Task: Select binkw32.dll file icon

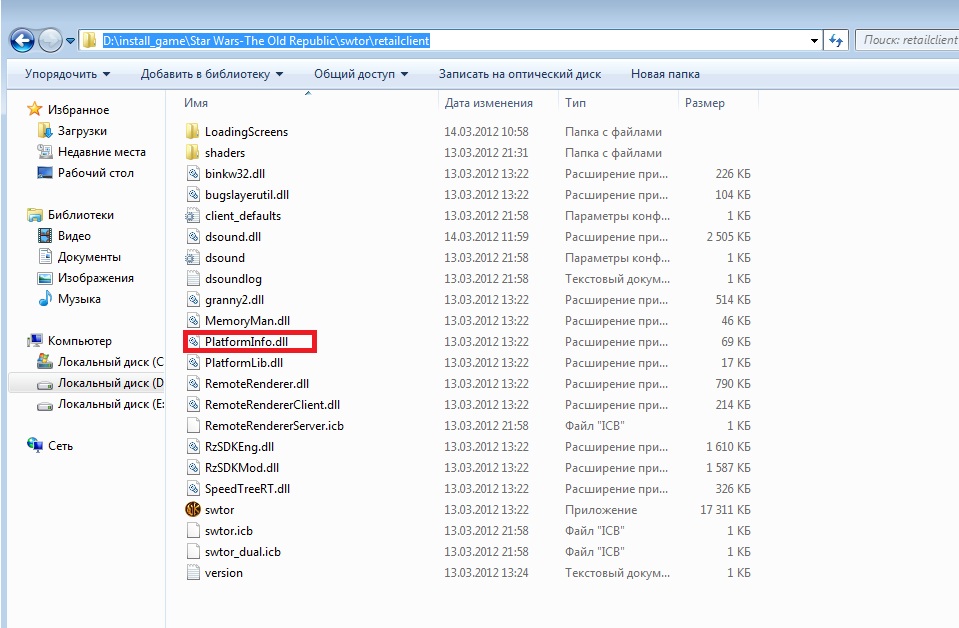Action: [193, 173]
